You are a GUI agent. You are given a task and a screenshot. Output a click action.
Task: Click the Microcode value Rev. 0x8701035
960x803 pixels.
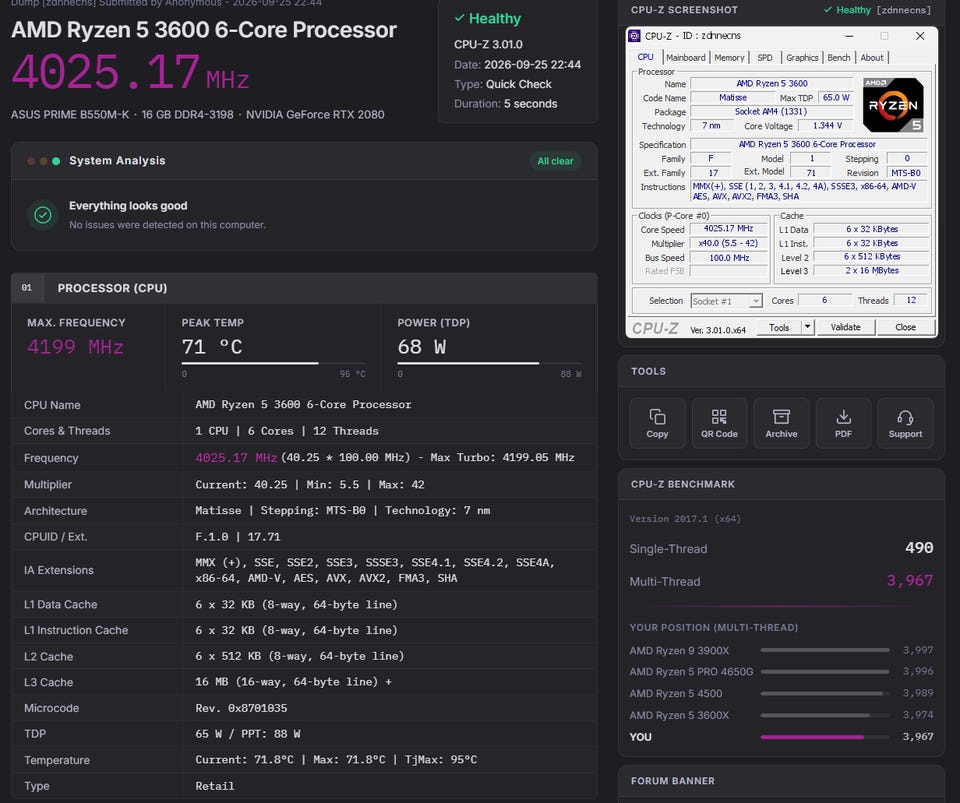(x=241, y=708)
